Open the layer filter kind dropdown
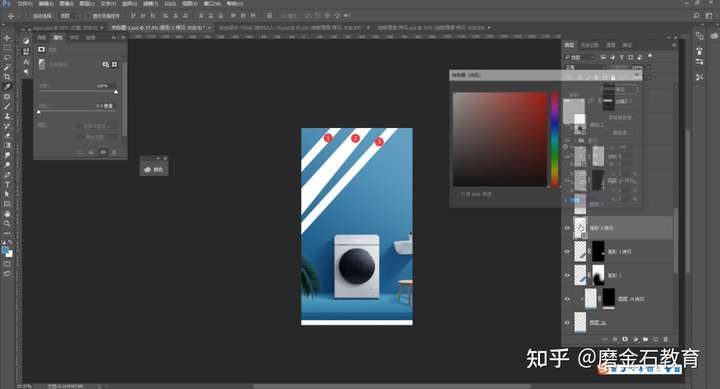720x389 pixels. (x=579, y=57)
